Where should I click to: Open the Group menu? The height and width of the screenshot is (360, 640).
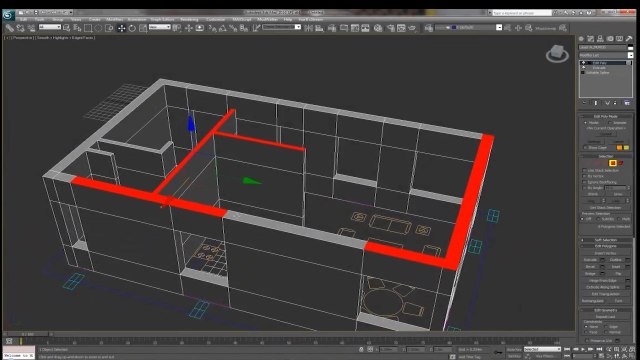click(58, 19)
